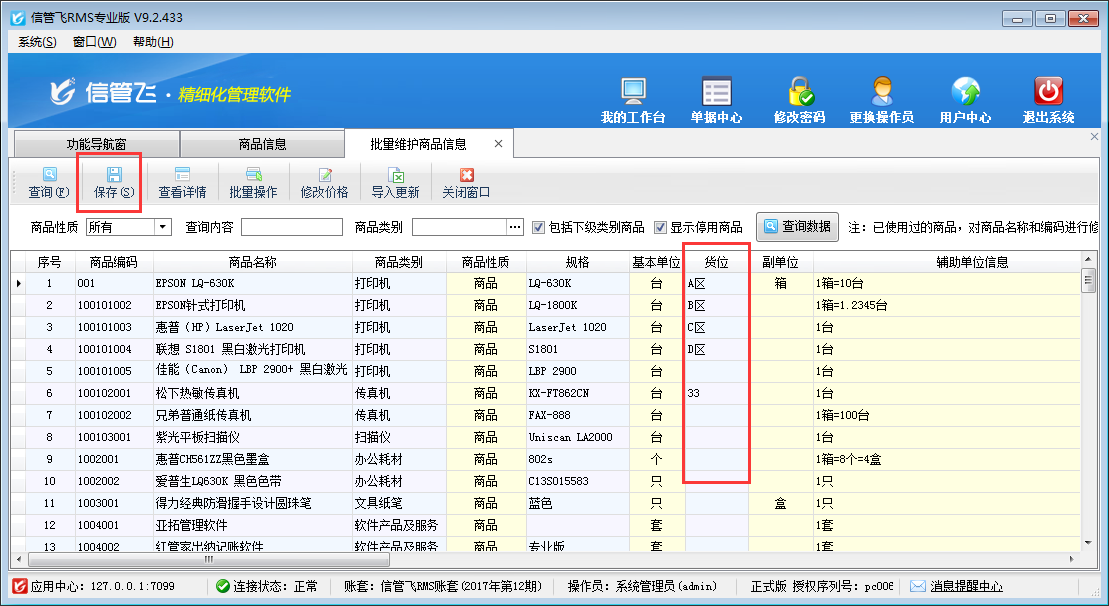The height and width of the screenshot is (606, 1109).
Task: Click 导入更新 toolbar icon
Action: (395, 182)
